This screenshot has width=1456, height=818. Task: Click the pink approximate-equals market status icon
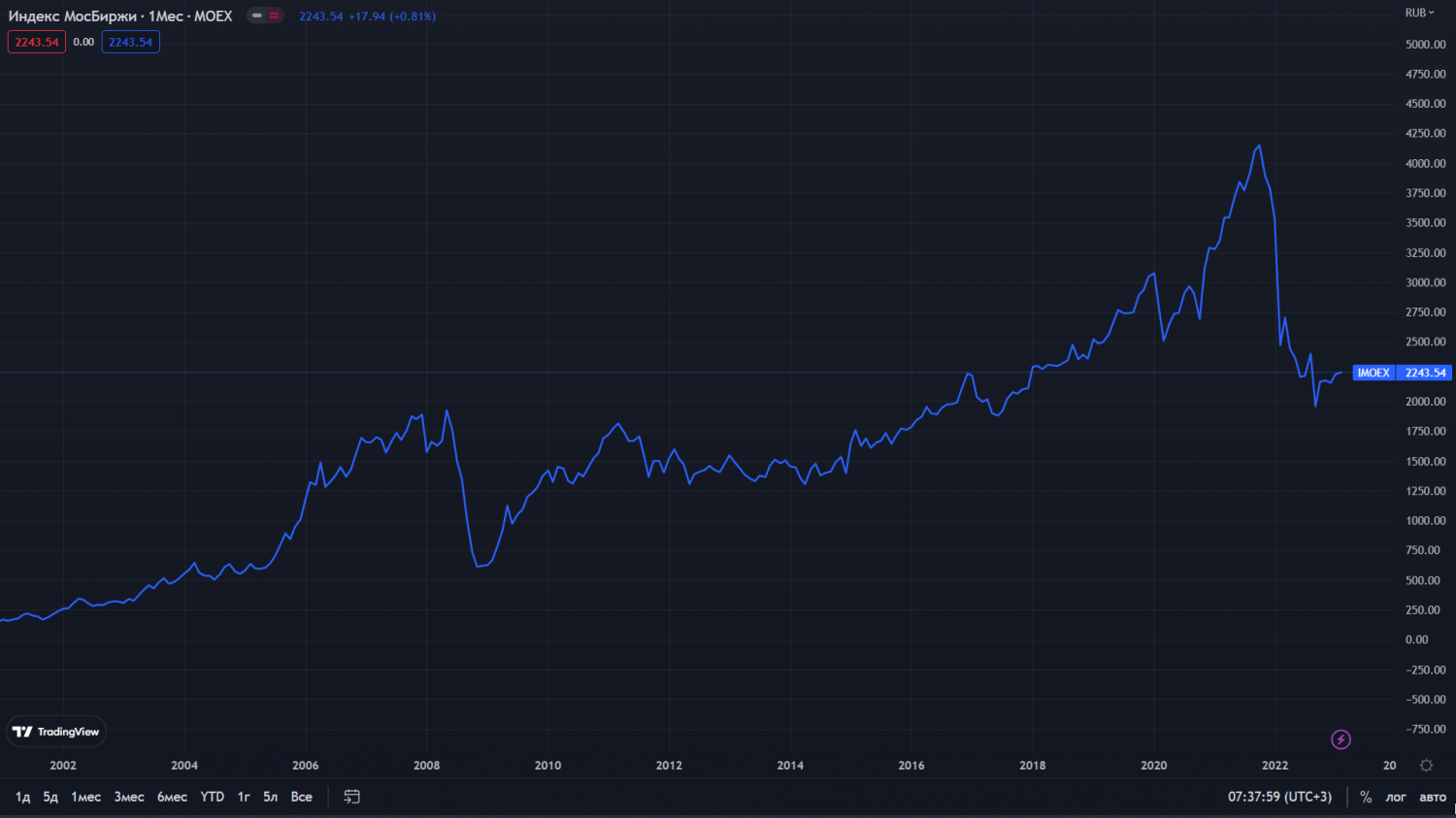275,16
